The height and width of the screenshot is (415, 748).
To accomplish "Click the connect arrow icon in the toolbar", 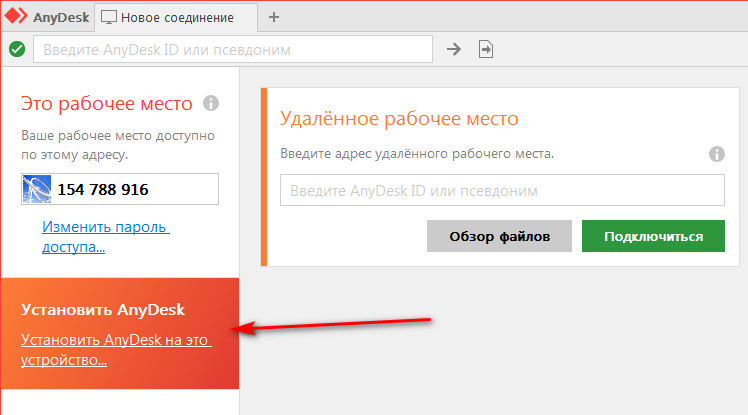I will [454, 49].
